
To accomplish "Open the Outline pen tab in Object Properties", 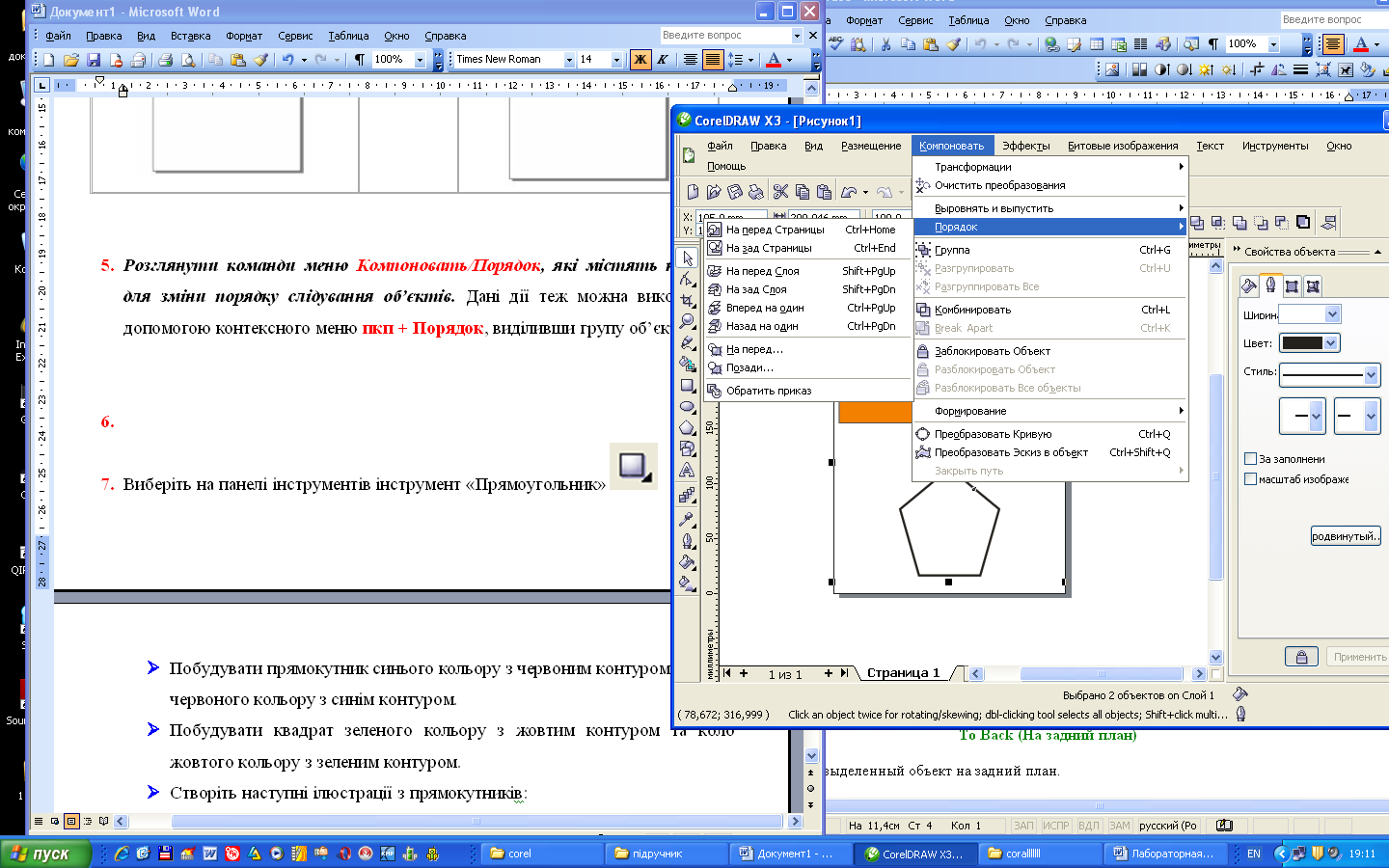I will click(1270, 285).
